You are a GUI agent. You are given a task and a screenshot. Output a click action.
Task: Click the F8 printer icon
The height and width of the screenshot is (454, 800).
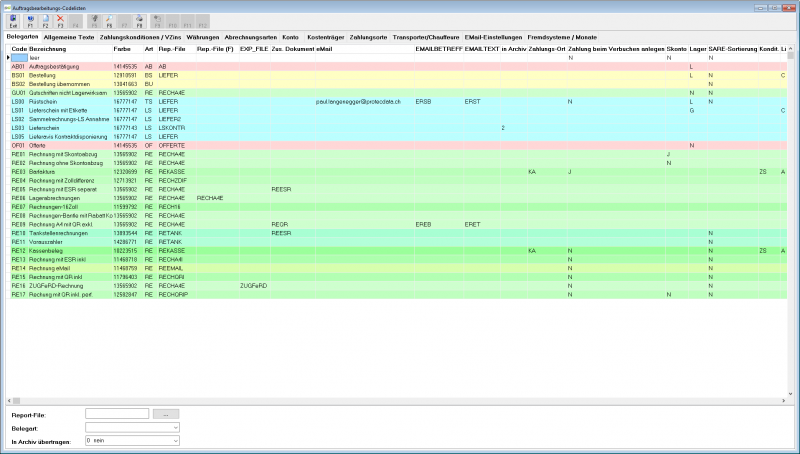(x=139, y=21)
